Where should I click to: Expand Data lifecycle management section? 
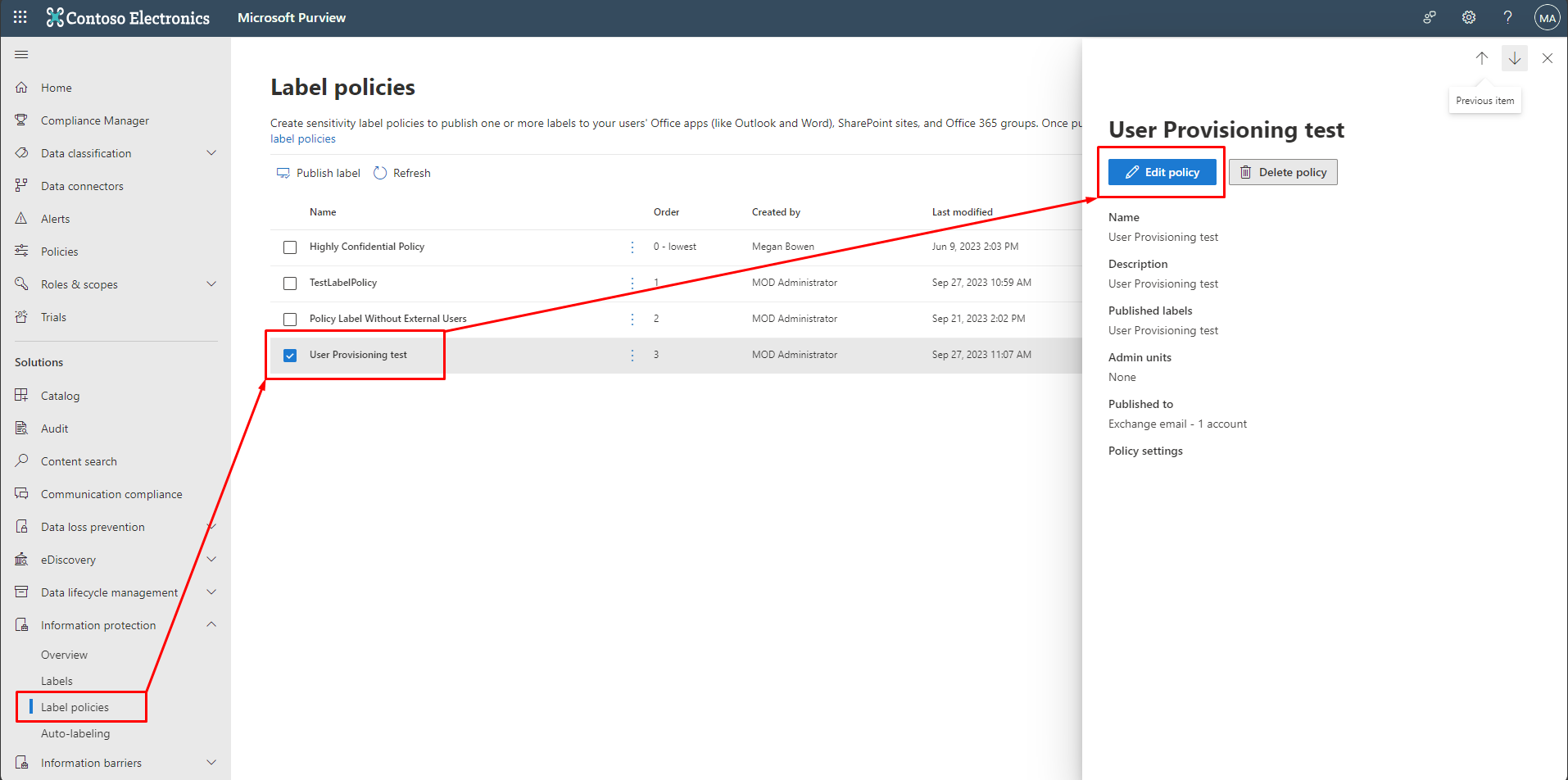pos(211,592)
